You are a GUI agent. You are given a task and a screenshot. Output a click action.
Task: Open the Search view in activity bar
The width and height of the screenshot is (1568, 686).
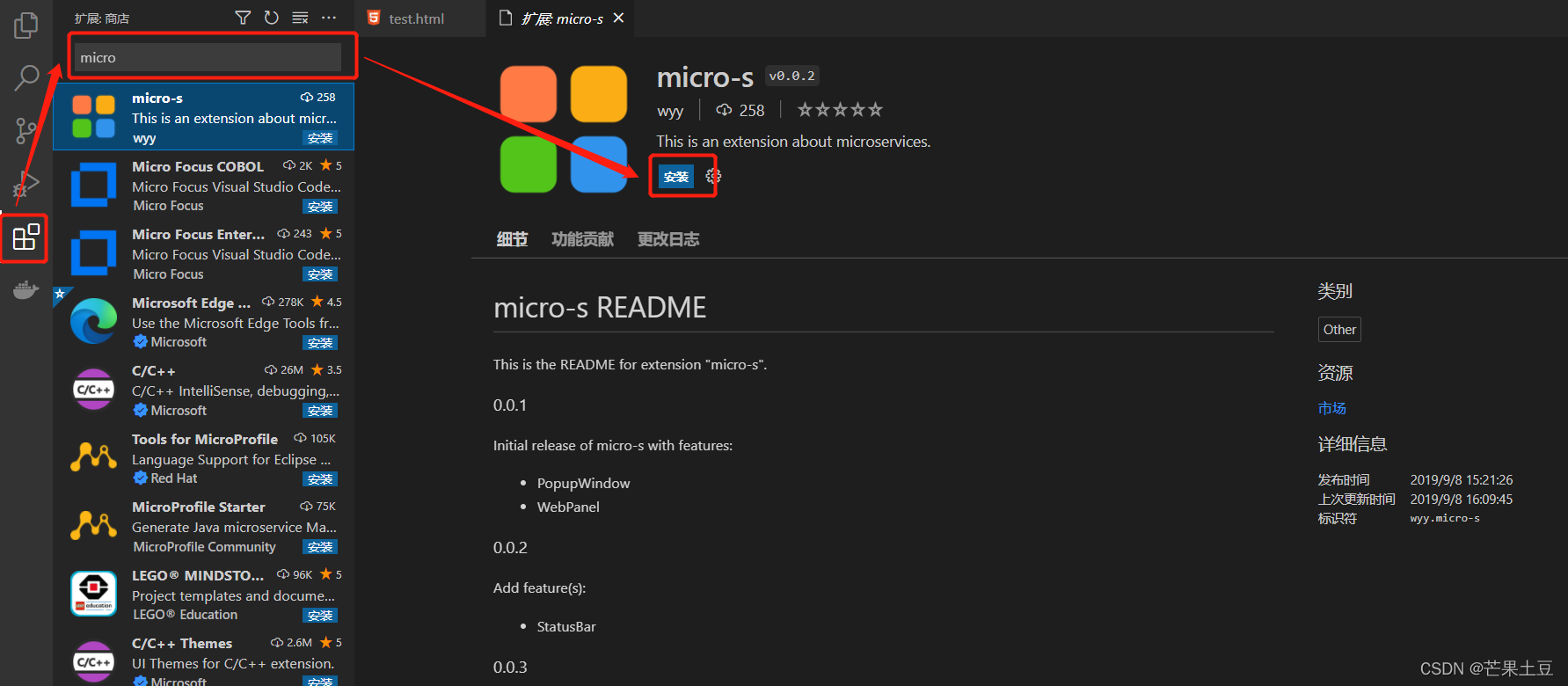point(26,78)
